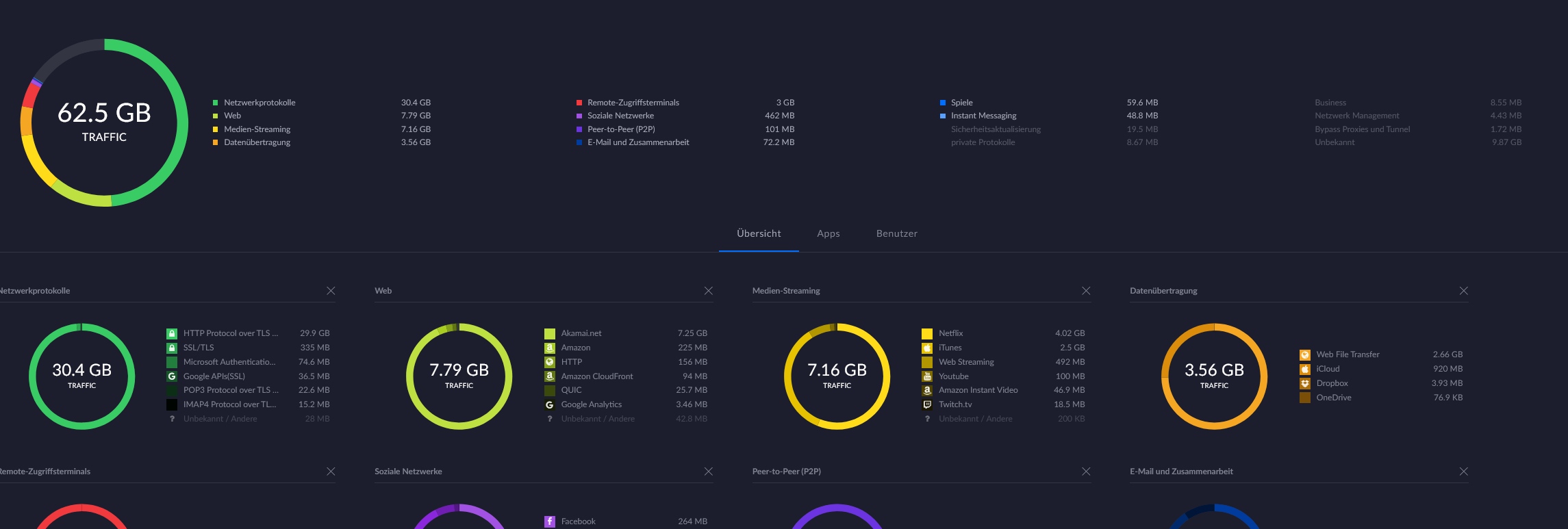The image size is (1568, 529).
Task: Toggle the Spiele category in legend
Action: 961,103
